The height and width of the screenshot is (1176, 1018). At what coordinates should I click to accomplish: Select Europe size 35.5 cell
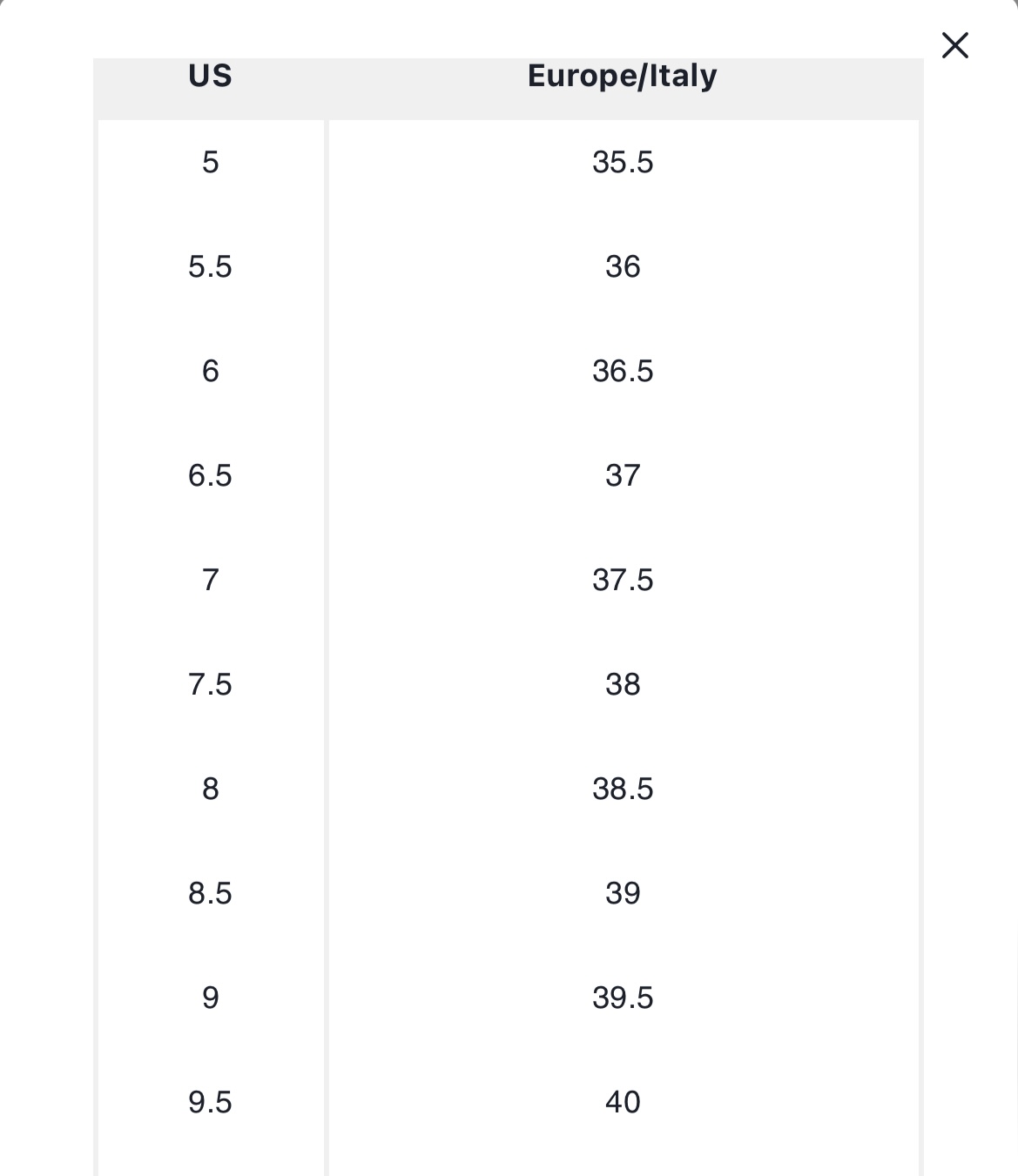[624, 163]
